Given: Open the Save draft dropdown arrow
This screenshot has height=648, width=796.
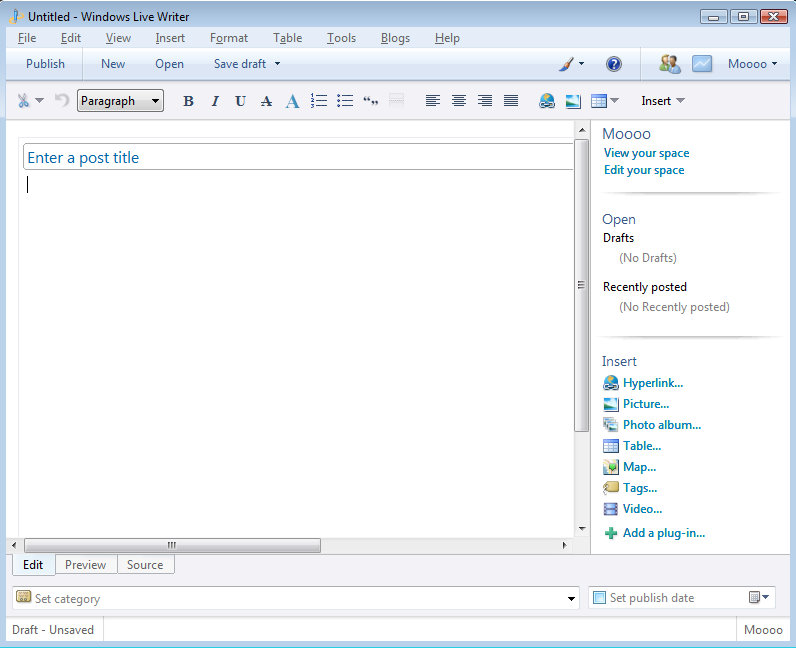Looking at the screenshot, I should 277,64.
